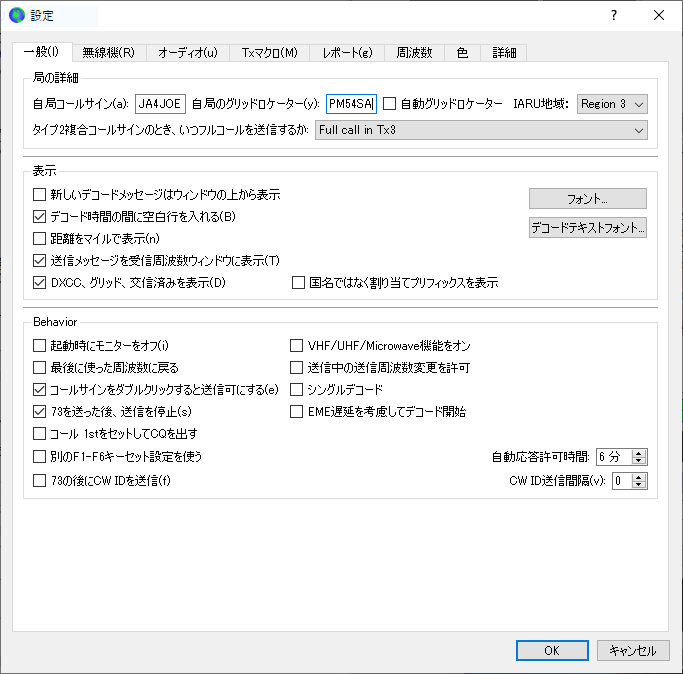683x674 pixels.
Task: Increase CW ID送信間隔 with up arrow
Action: tap(639, 477)
